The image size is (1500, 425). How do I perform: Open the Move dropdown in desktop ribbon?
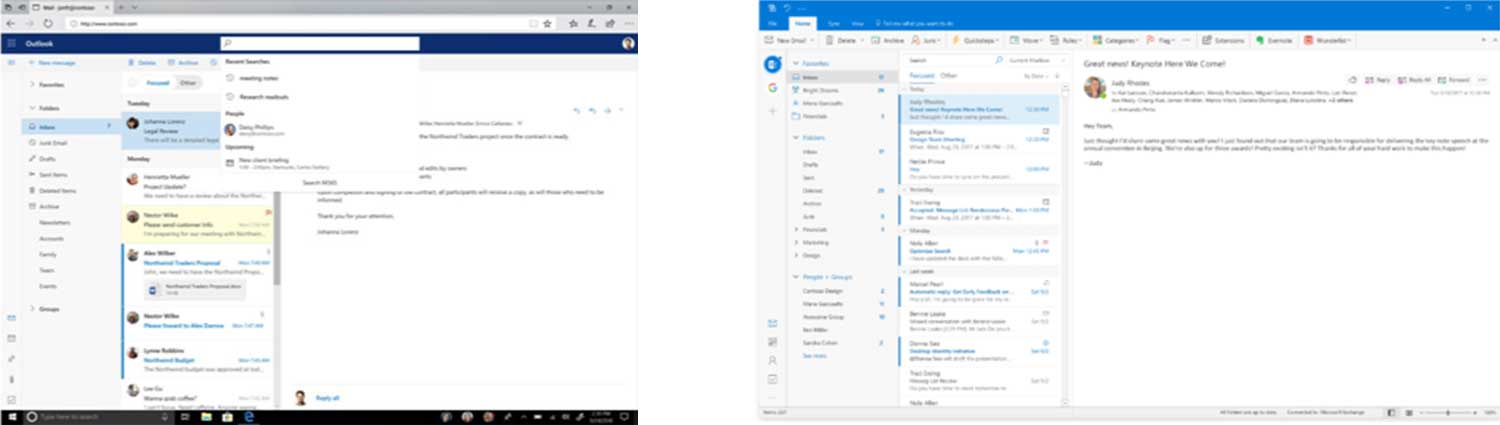pos(1041,40)
